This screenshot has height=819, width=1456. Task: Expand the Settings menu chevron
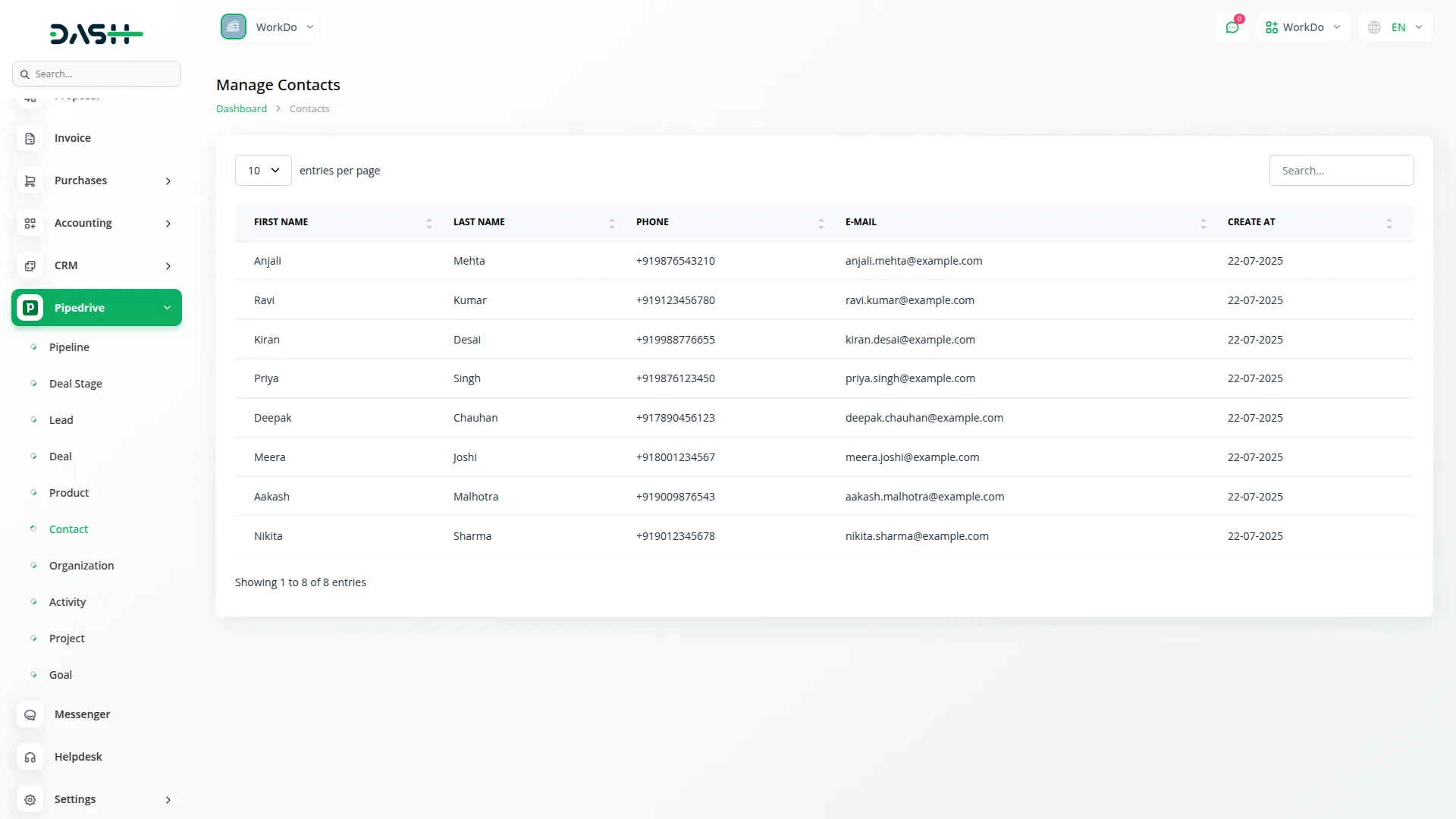[168, 800]
